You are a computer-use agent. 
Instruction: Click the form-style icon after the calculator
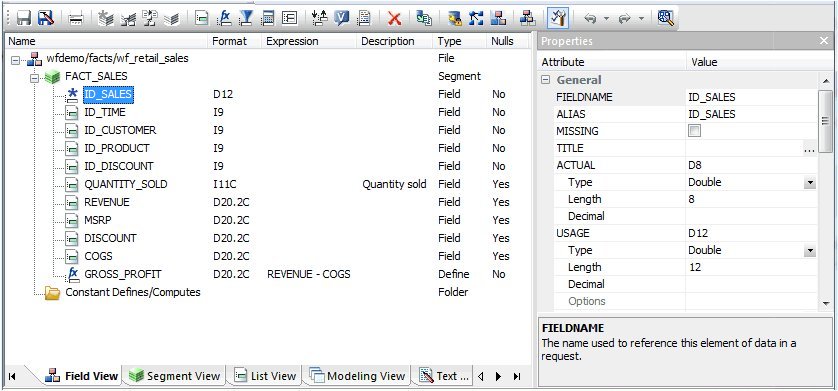(x=289, y=19)
